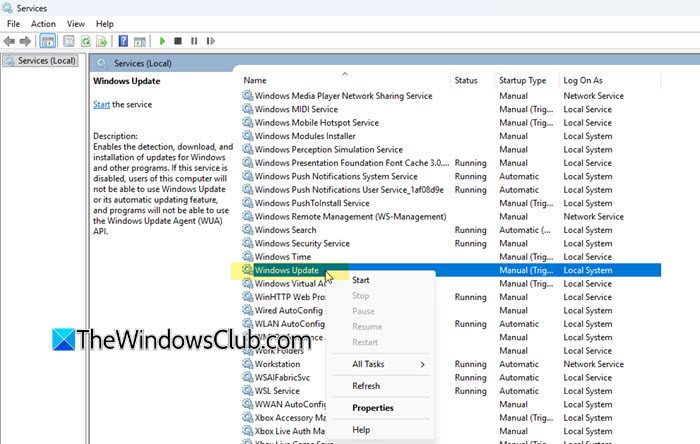Click gear icon beside Workstation
Image resolution: width=700 pixels, height=444 pixels.
(x=247, y=364)
